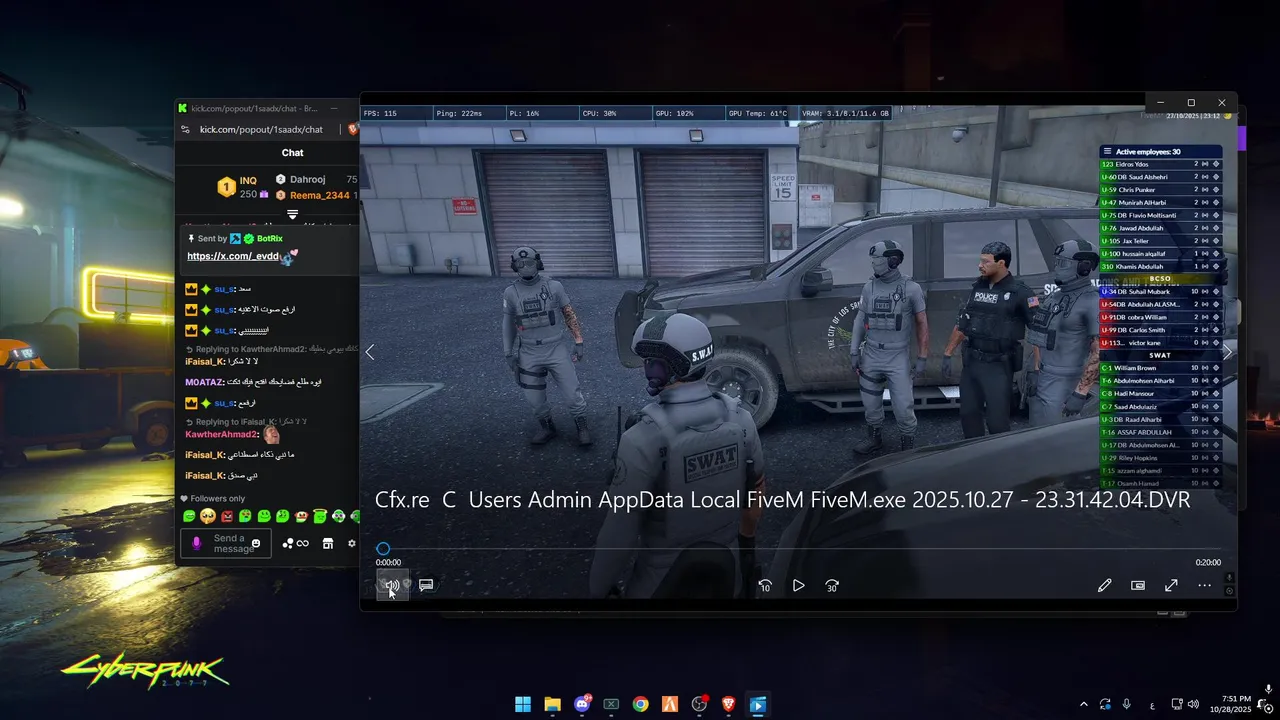Mute the video using the volume icon
Screen dimensions: 1280x720
(392, 585)
